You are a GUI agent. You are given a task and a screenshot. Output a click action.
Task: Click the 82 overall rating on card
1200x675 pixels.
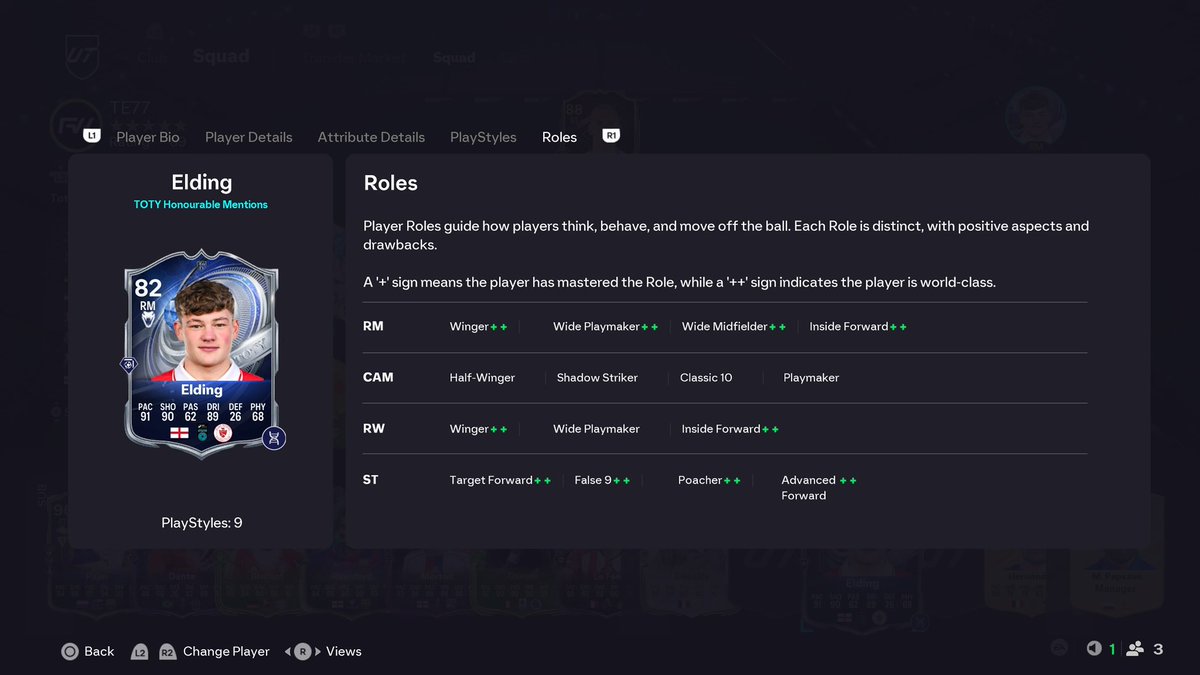pos(148,288)
